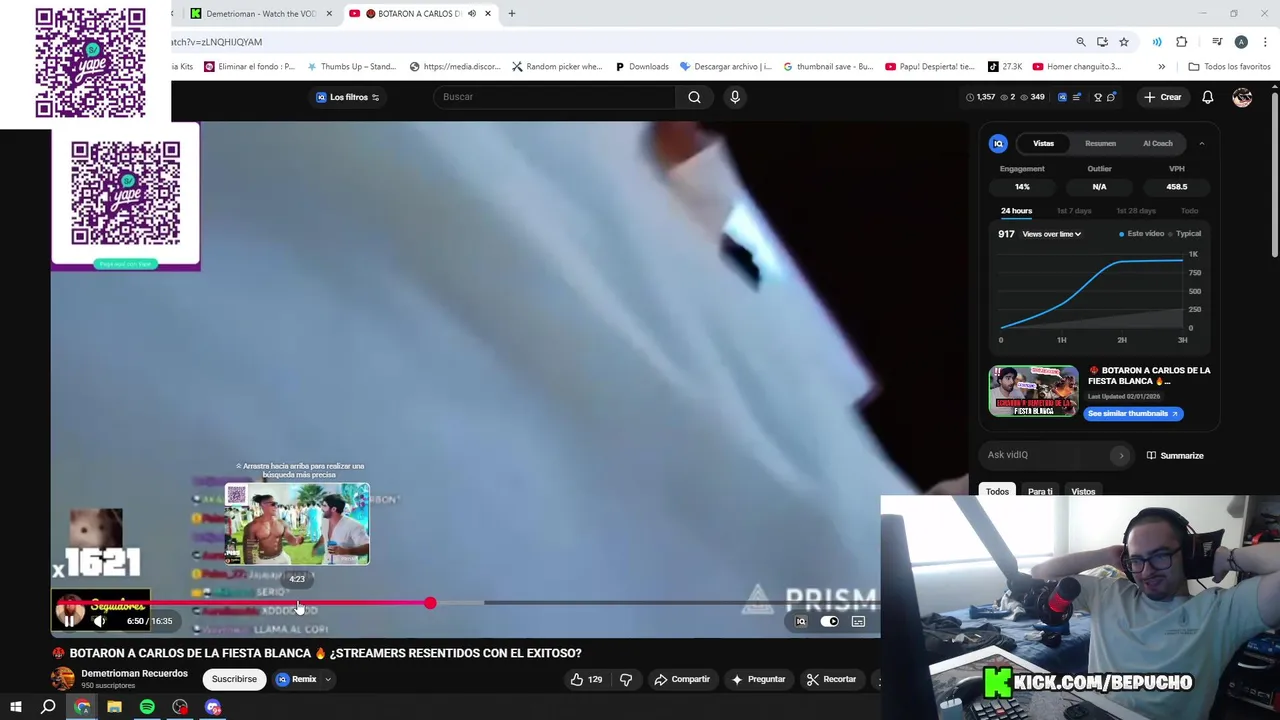Click the Summarize button
The width and height of the screenshot is (1280, 720).
[1175, 455]
